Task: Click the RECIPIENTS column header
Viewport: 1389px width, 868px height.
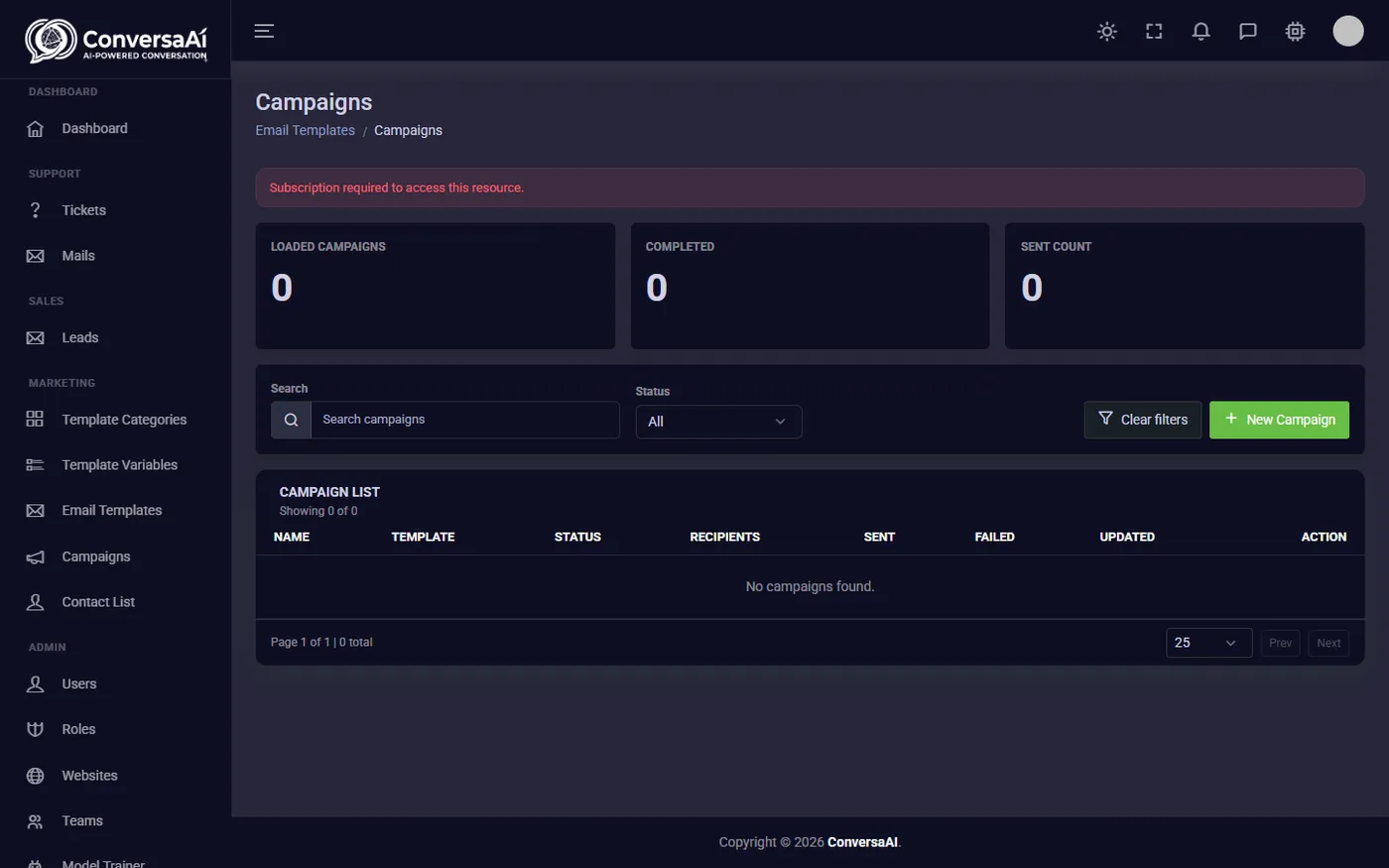Action: coord(725,537)
